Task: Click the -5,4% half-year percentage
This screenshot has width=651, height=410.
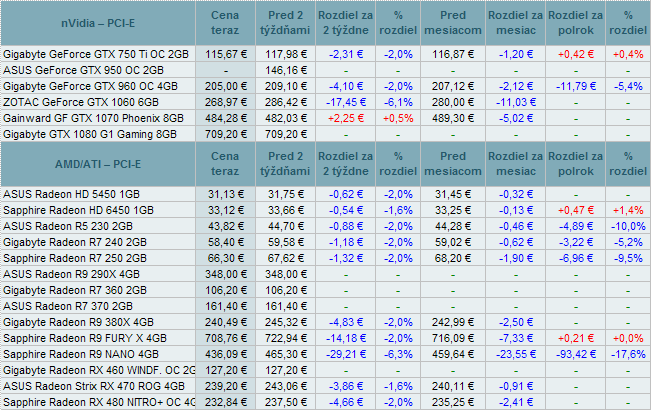Action: pyautogui.click(x=628, y=86)
